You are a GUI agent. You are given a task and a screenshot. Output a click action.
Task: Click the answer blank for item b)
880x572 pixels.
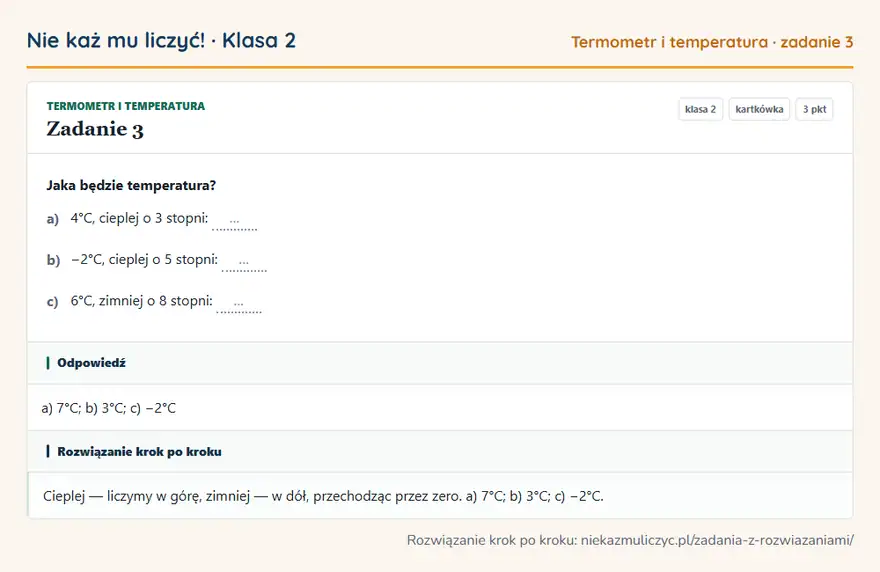[x=244, y=263]
